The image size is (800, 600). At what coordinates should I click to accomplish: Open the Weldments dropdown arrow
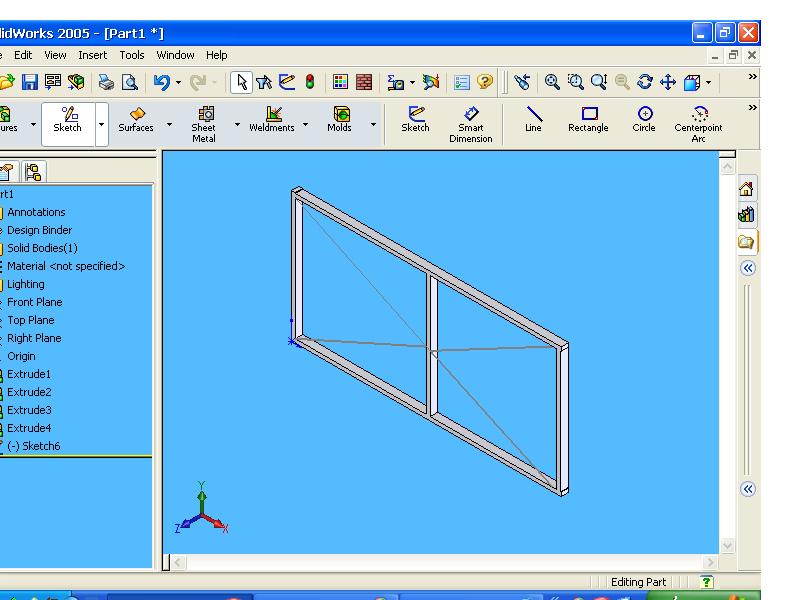(304, 125)
